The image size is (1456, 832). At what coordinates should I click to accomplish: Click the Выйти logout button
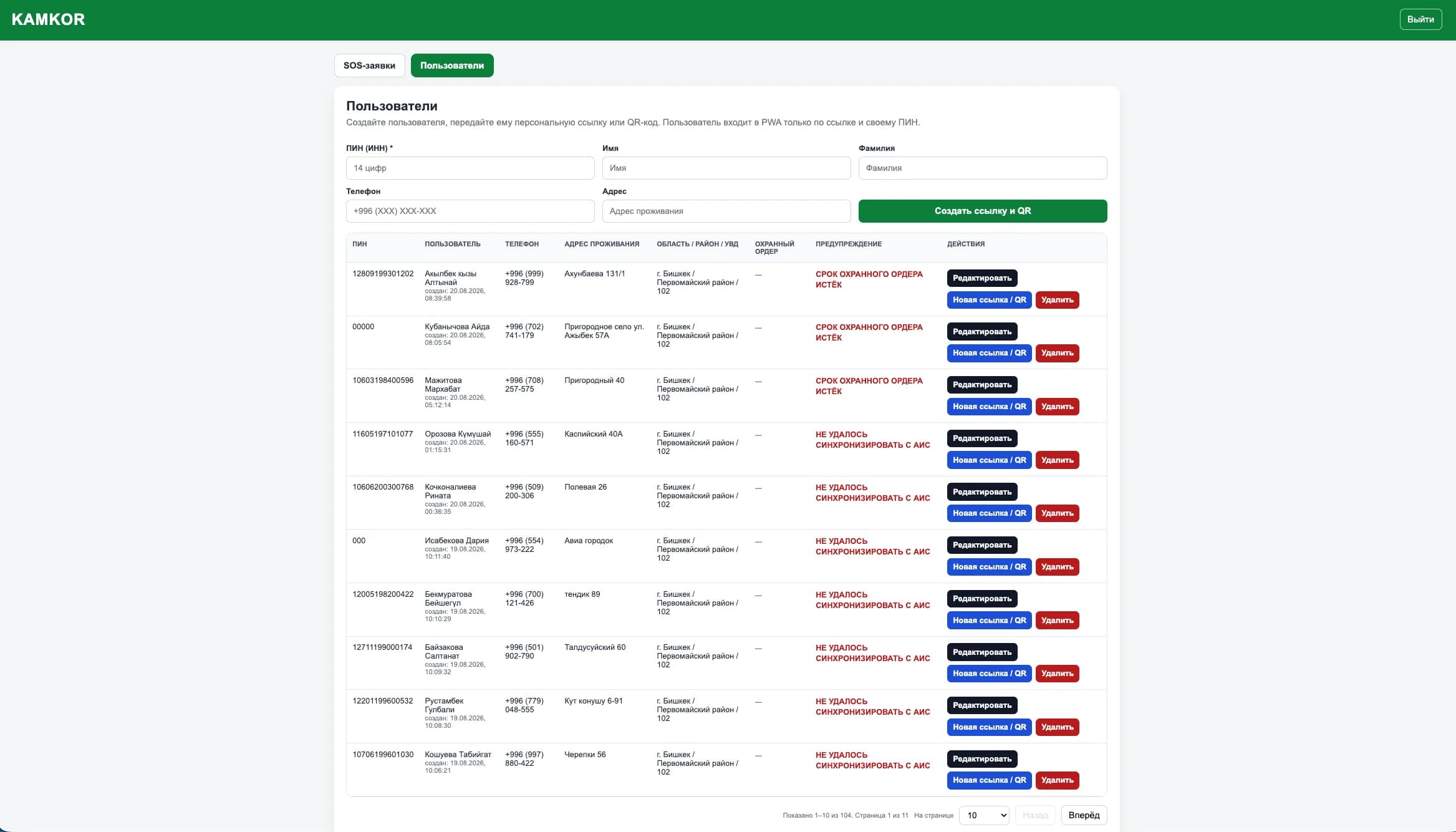[1420, 19]
